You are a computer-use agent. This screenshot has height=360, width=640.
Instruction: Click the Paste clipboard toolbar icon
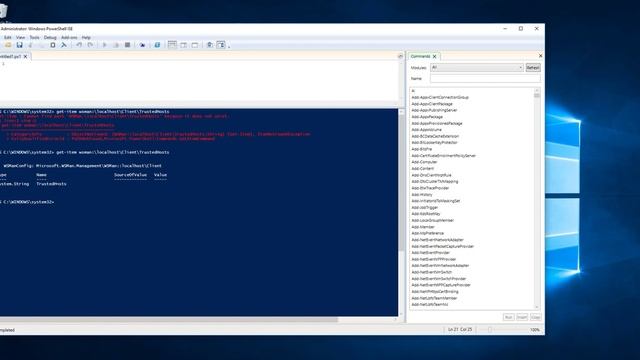click(x=53, y=45)
